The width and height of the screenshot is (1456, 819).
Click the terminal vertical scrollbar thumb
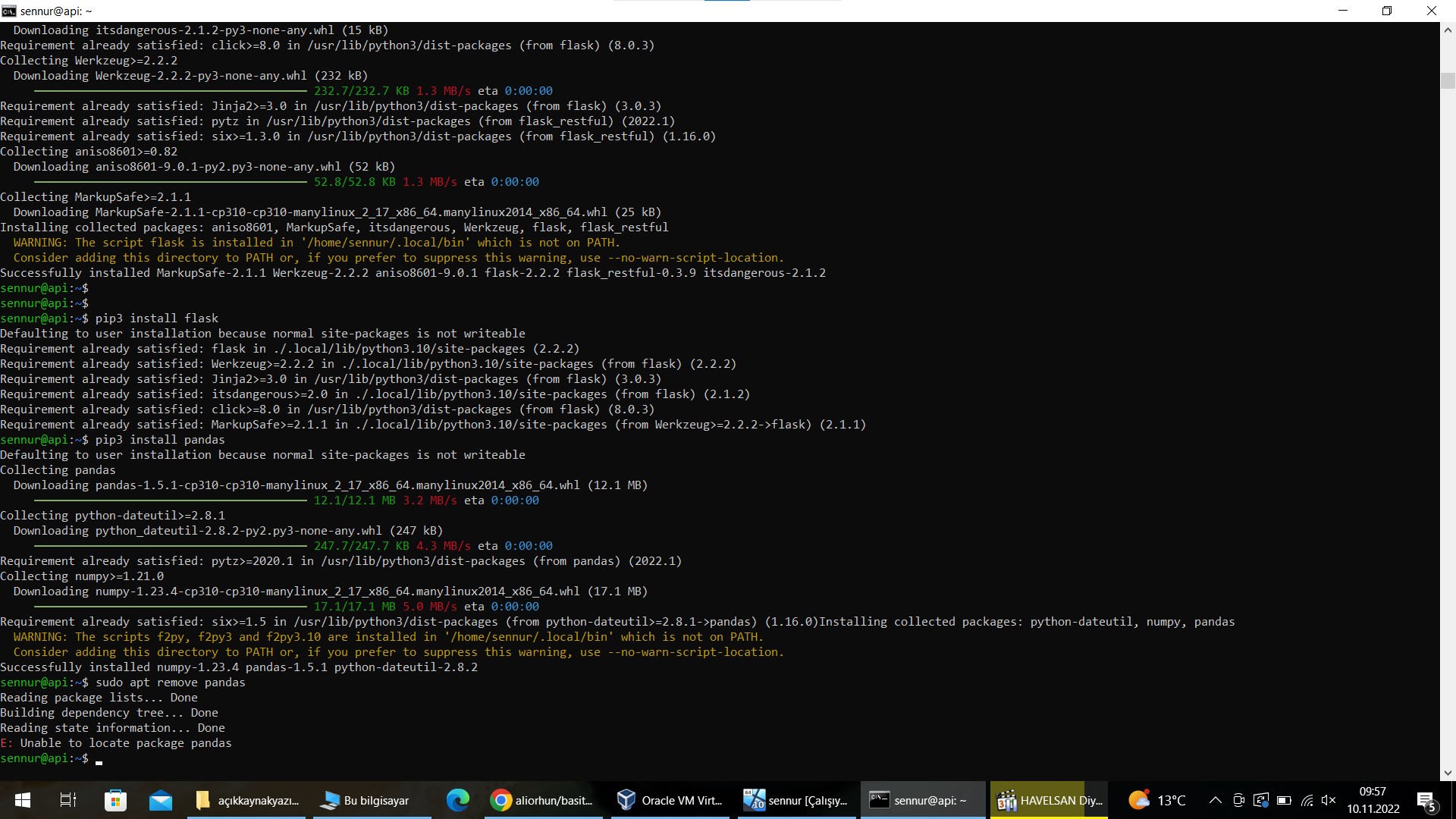pyautogui.click(x=1448, y=80)
